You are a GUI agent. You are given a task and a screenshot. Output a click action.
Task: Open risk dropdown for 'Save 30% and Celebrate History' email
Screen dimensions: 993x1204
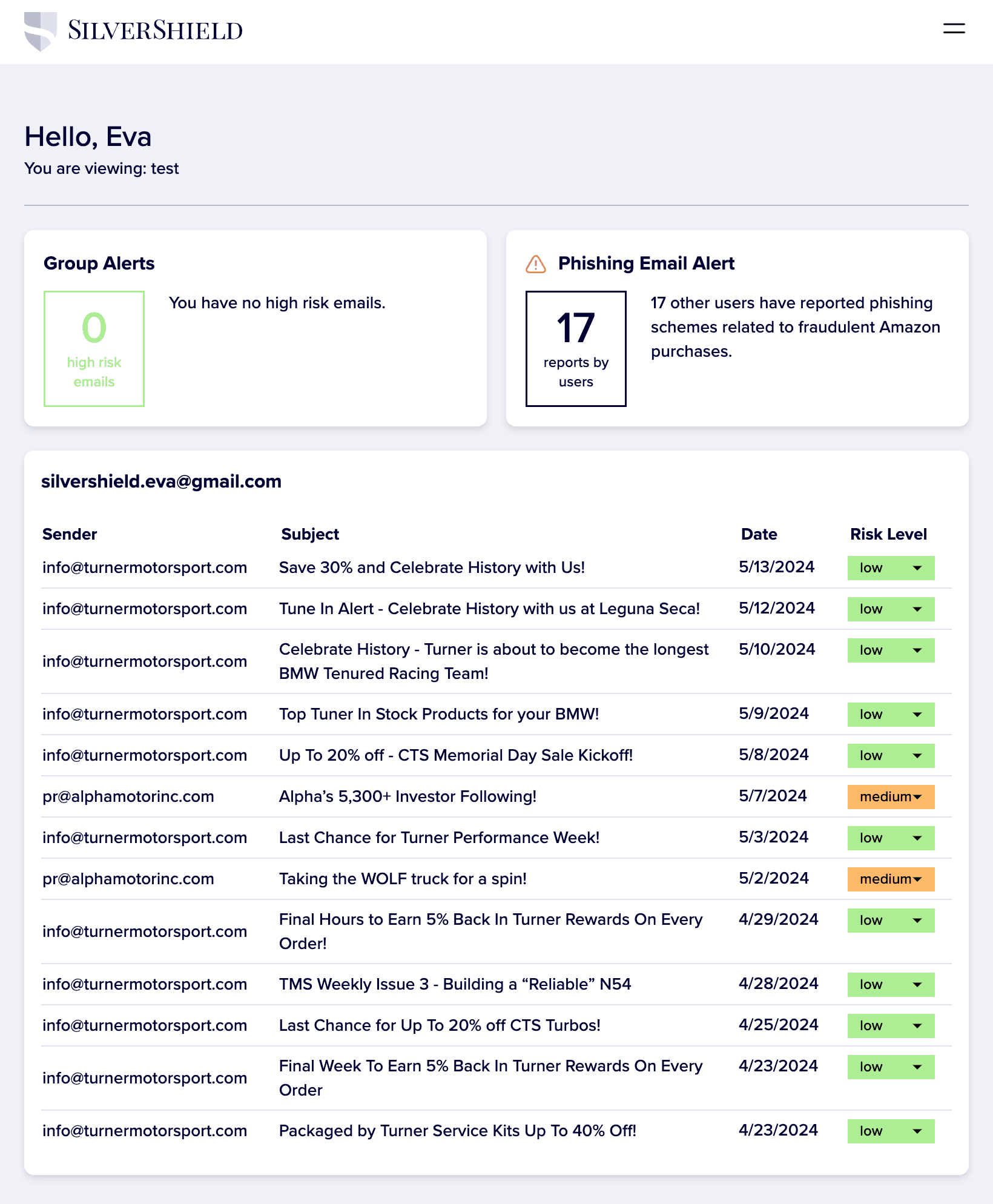click(x=891, y=568)
